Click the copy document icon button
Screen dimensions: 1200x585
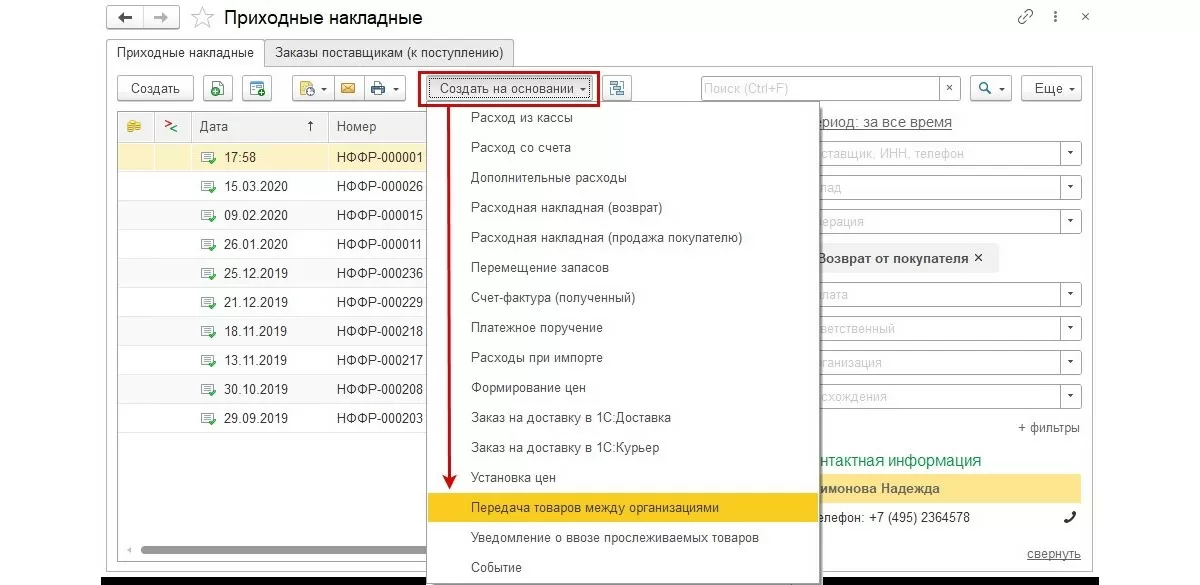217,89
